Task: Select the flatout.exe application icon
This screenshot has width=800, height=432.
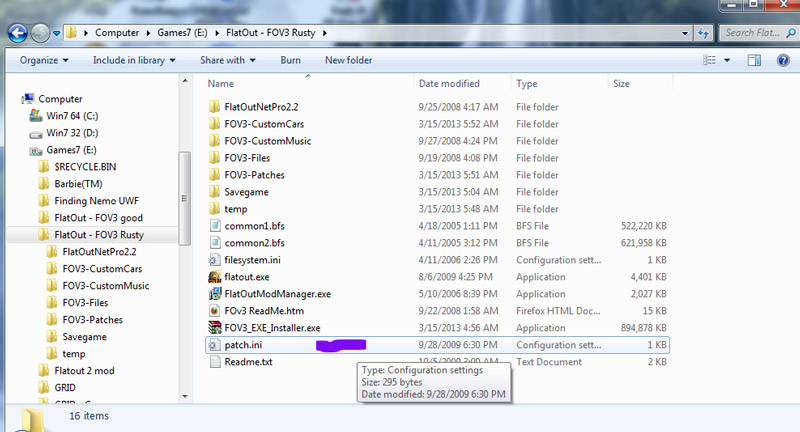Action: click(215, 276)
